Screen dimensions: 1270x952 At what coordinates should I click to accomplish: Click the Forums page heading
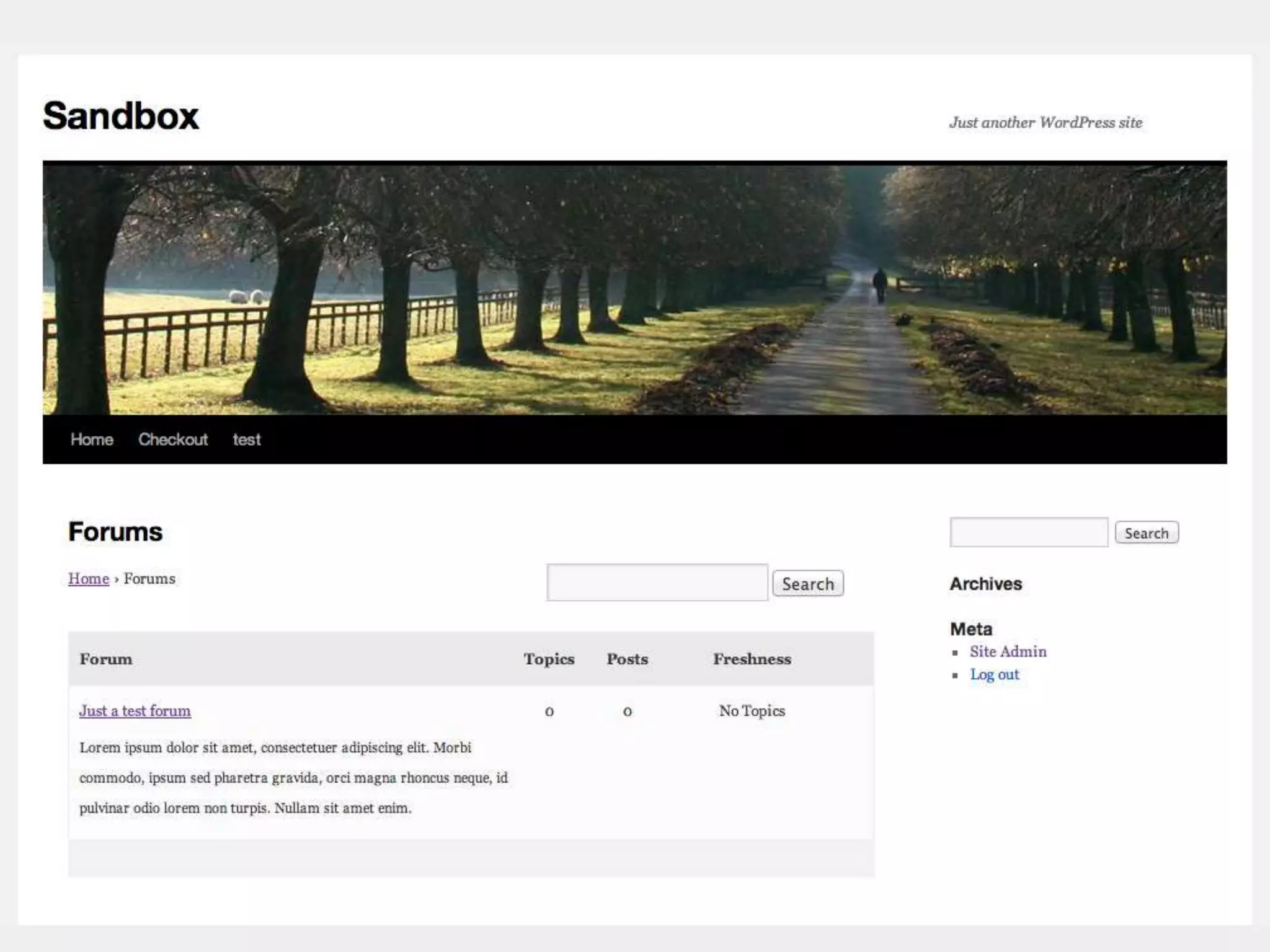click(115, 532)
